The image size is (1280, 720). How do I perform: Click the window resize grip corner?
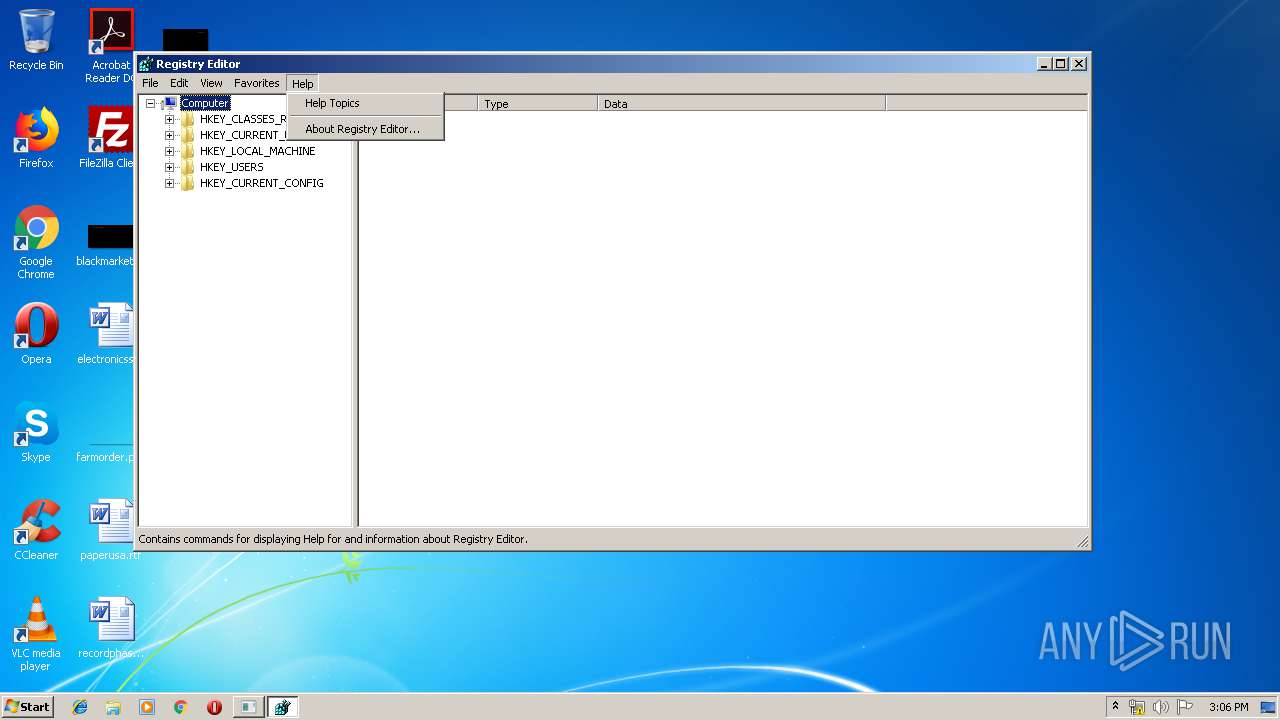coord(1083,542)
